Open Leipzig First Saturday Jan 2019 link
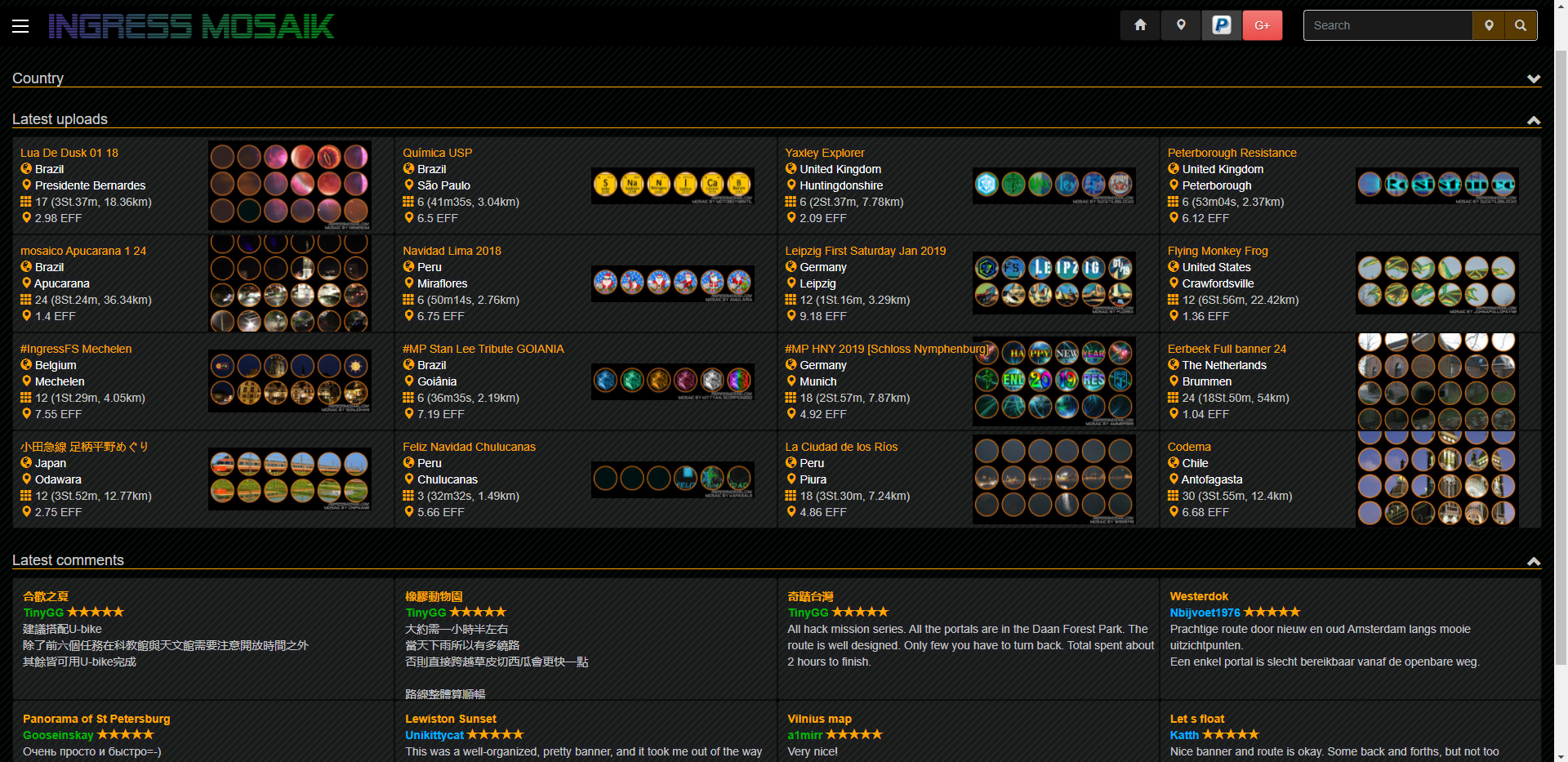Image resolution: width=1568 pixels, height=762 pixels. click(865, 251)
